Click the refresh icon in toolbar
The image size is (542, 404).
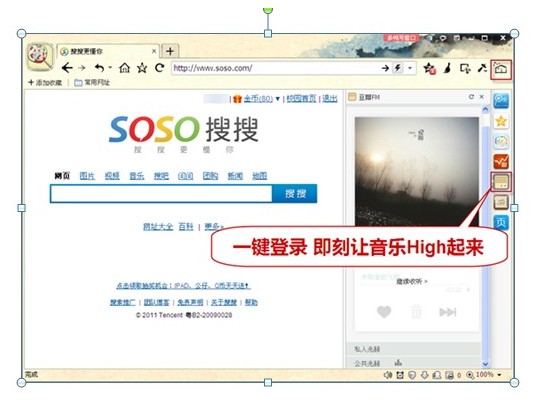click(159, 68)
